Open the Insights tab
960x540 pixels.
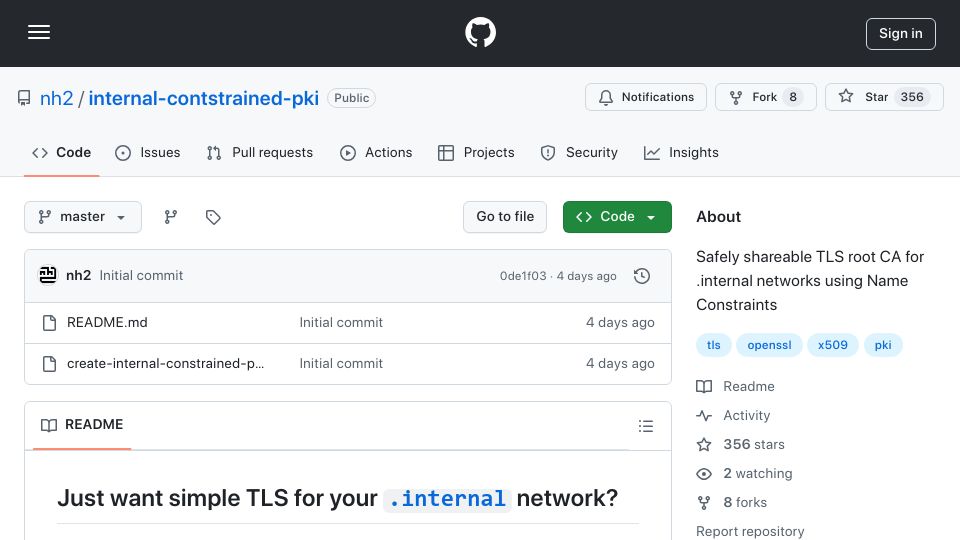point(681,152)
